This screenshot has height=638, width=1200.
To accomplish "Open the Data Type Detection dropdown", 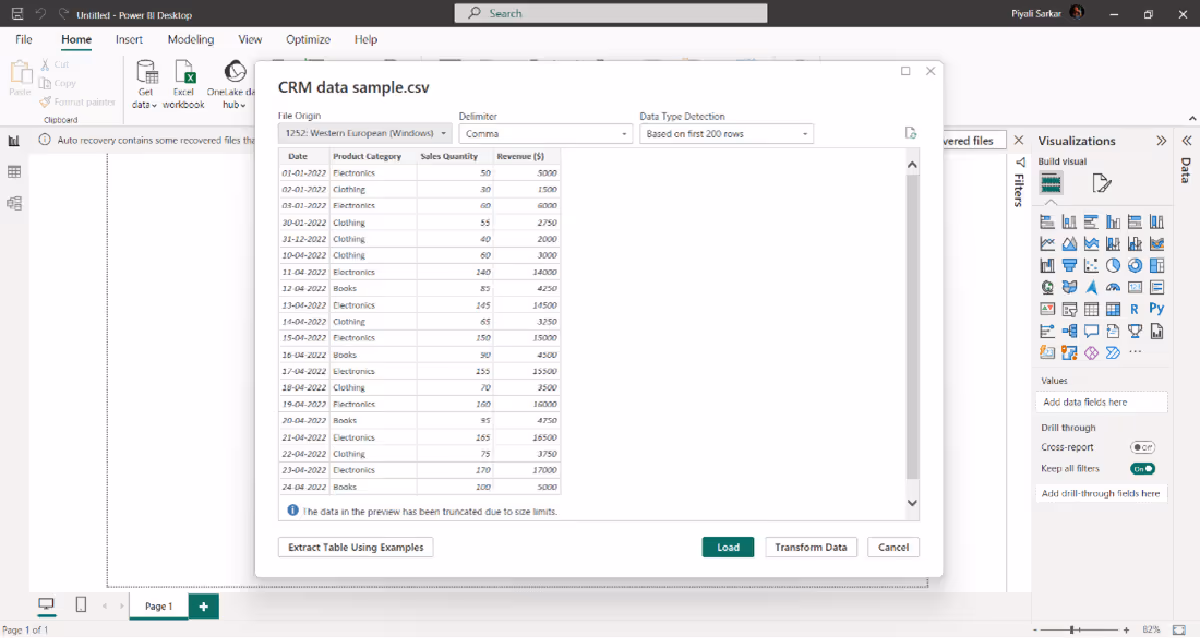I will 727,133.
